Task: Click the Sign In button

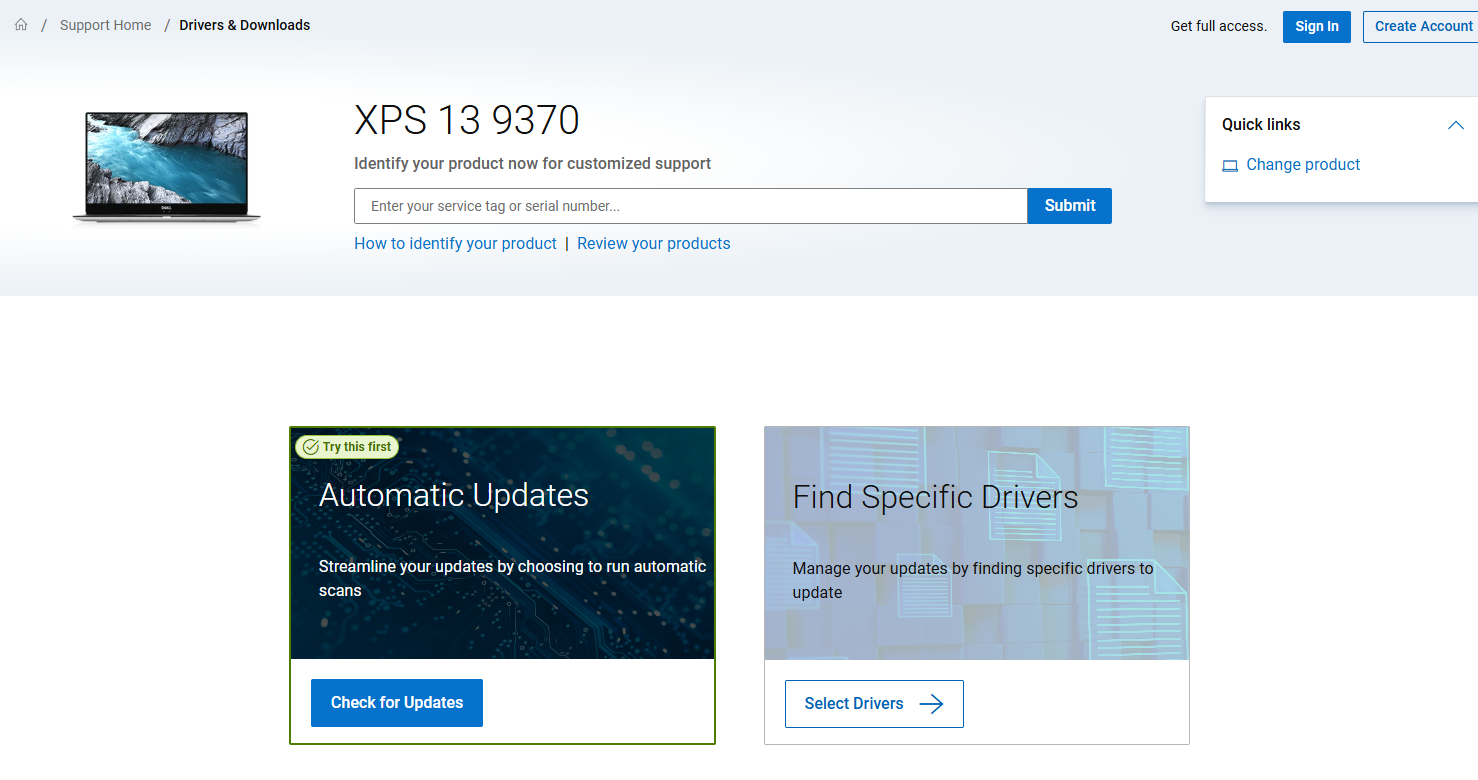Action: coord(1317,26)
